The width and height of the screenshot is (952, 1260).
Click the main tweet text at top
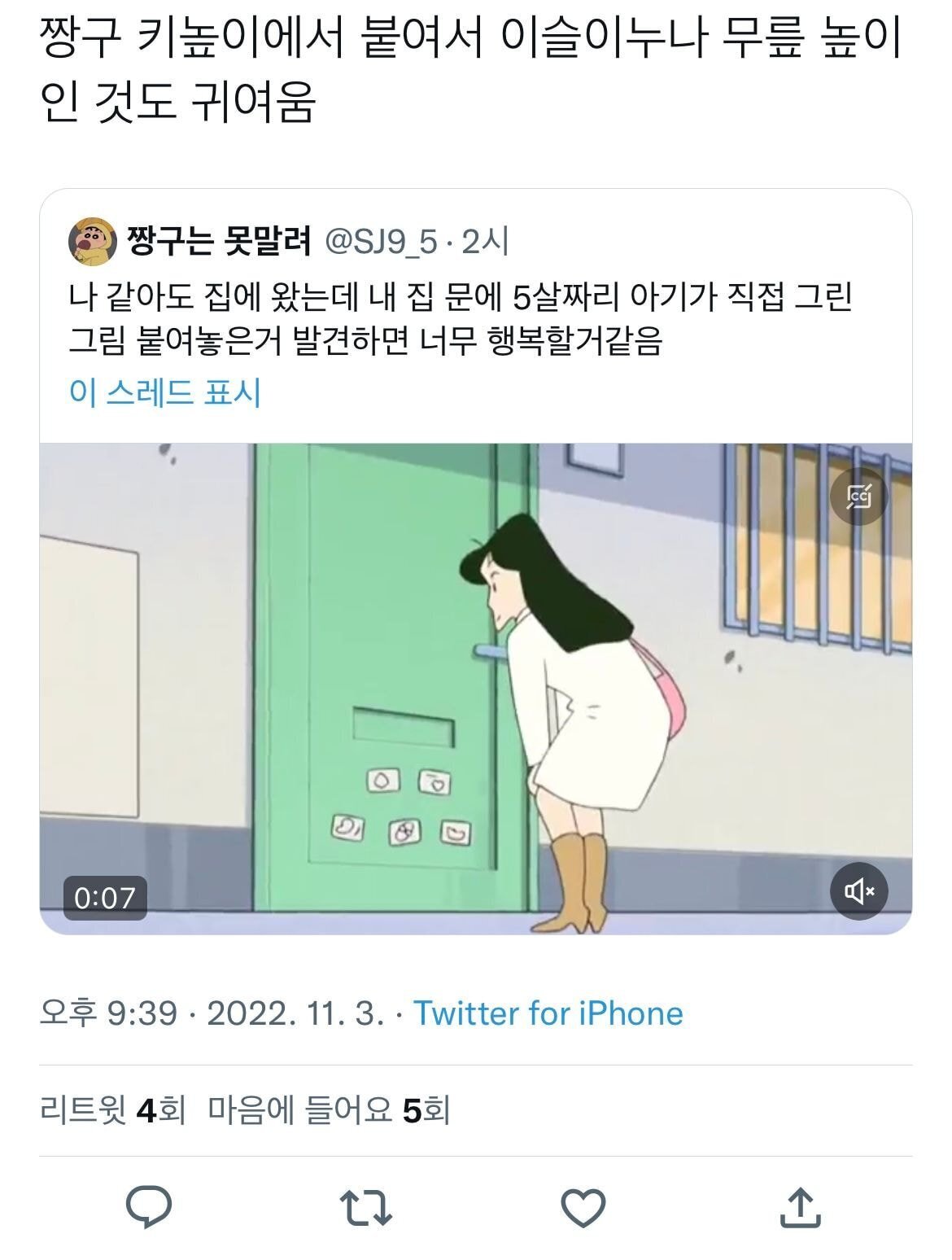coord(471,72)
